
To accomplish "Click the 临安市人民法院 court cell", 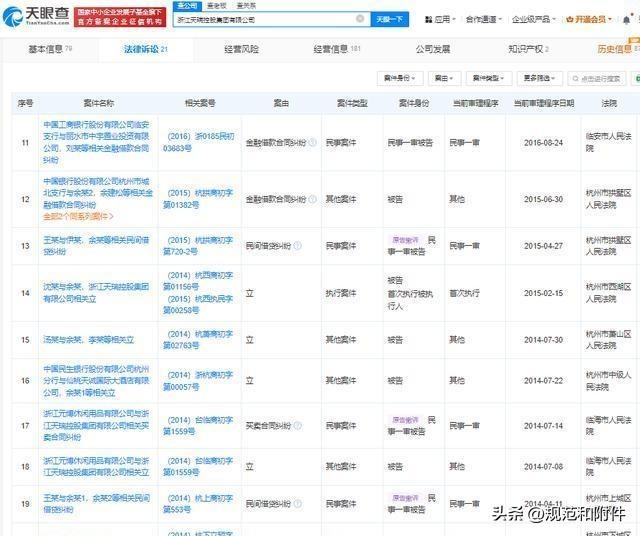I will 608,142.
